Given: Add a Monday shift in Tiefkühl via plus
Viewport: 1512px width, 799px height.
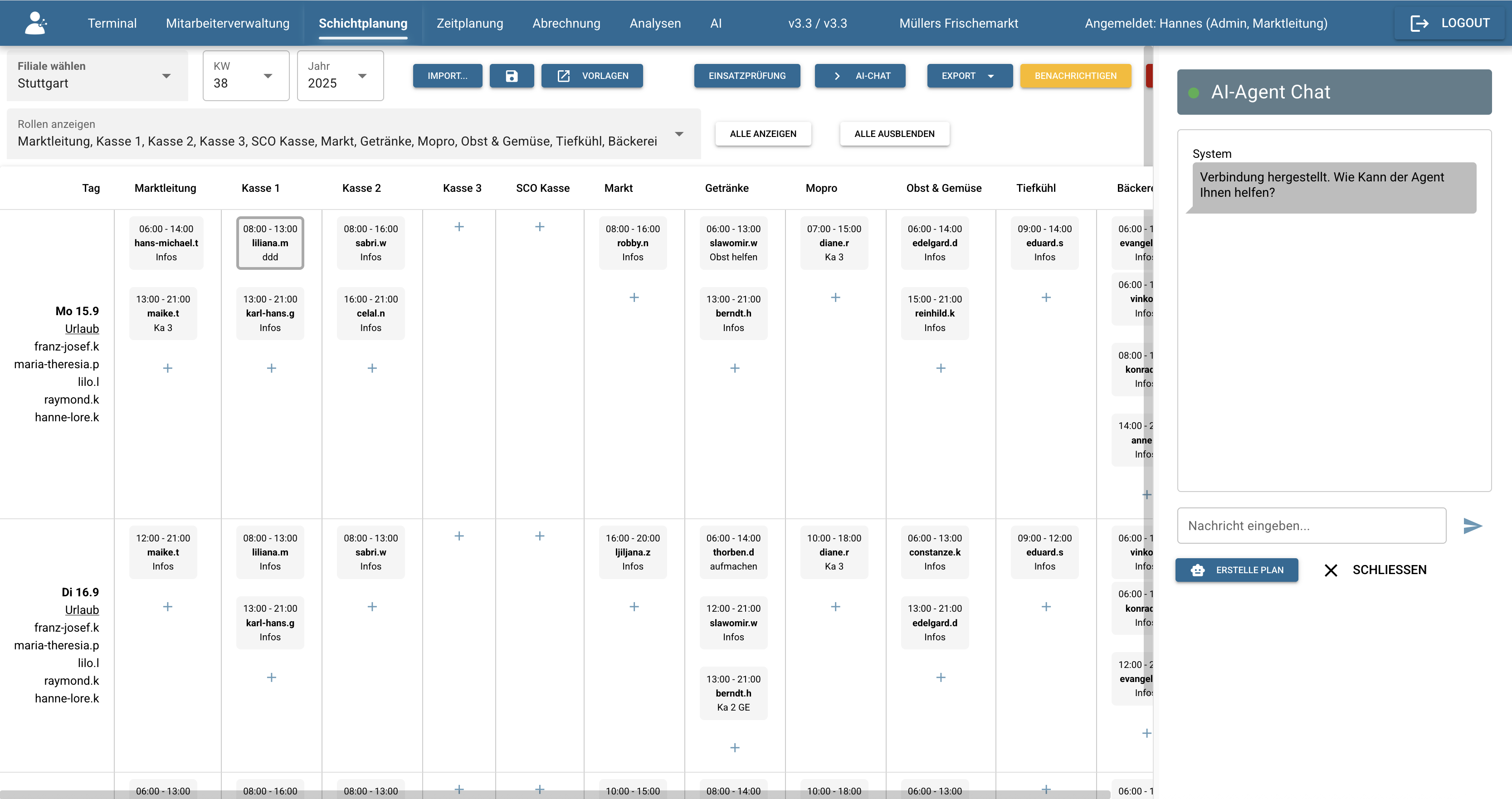Looking at the screenshot, I should pos(1047,297).
